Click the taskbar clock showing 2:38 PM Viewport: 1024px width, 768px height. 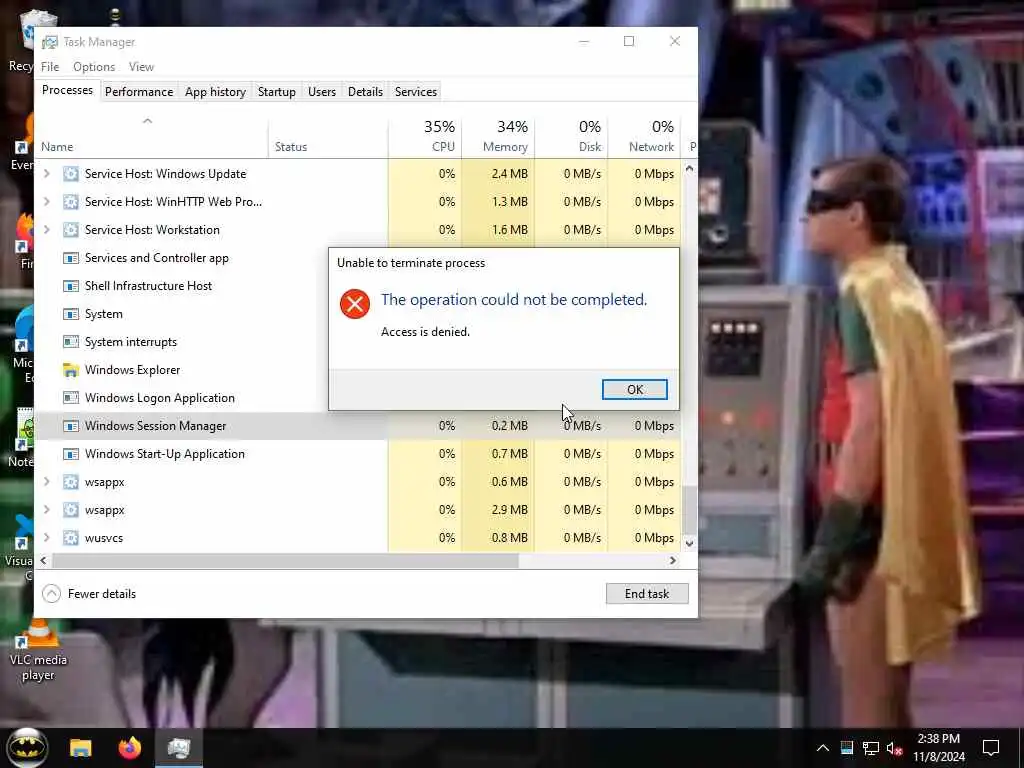pyautogui.click(x=938, y=748)
